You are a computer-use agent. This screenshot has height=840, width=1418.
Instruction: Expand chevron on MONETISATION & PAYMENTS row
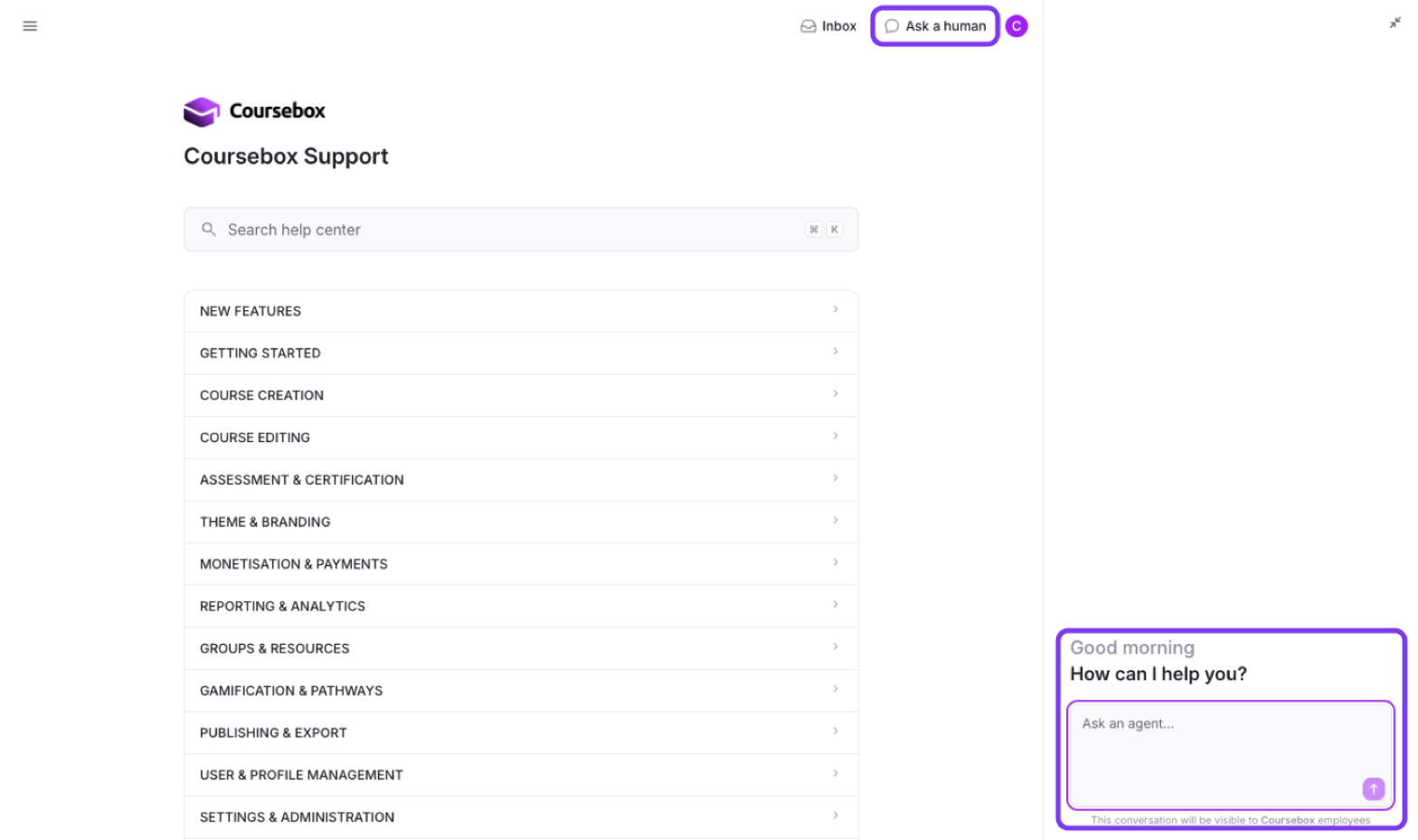point(836,562)
